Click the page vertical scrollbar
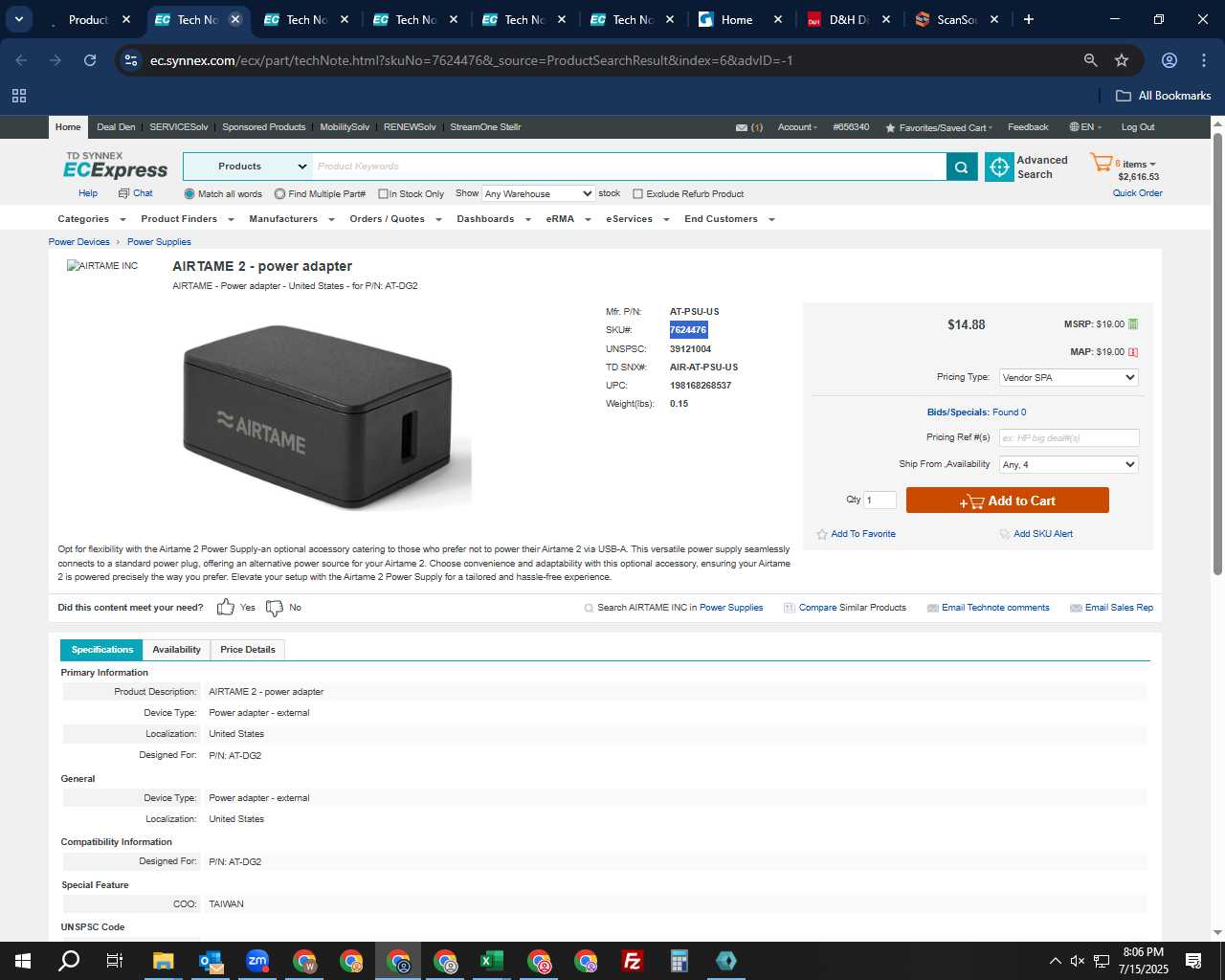Viewport: 1225px width, 980px height. [1217, 354]
